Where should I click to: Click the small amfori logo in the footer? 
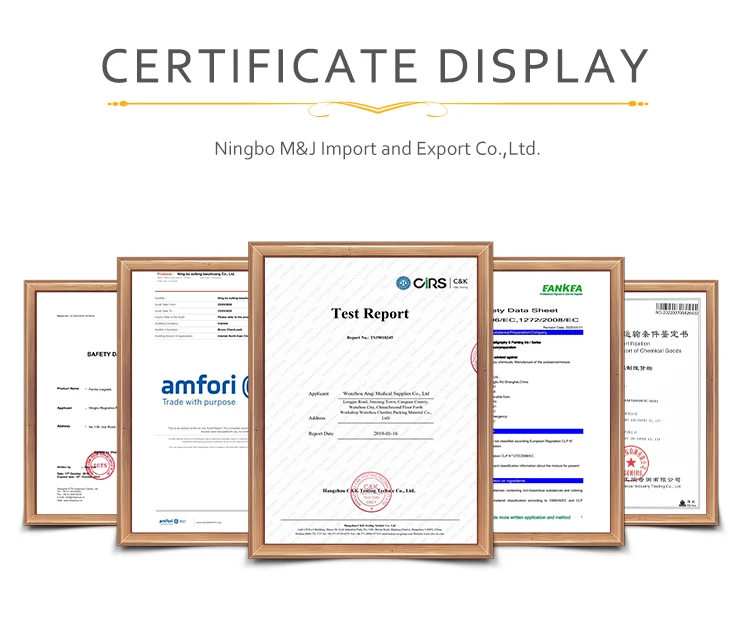tap(172, 521)
